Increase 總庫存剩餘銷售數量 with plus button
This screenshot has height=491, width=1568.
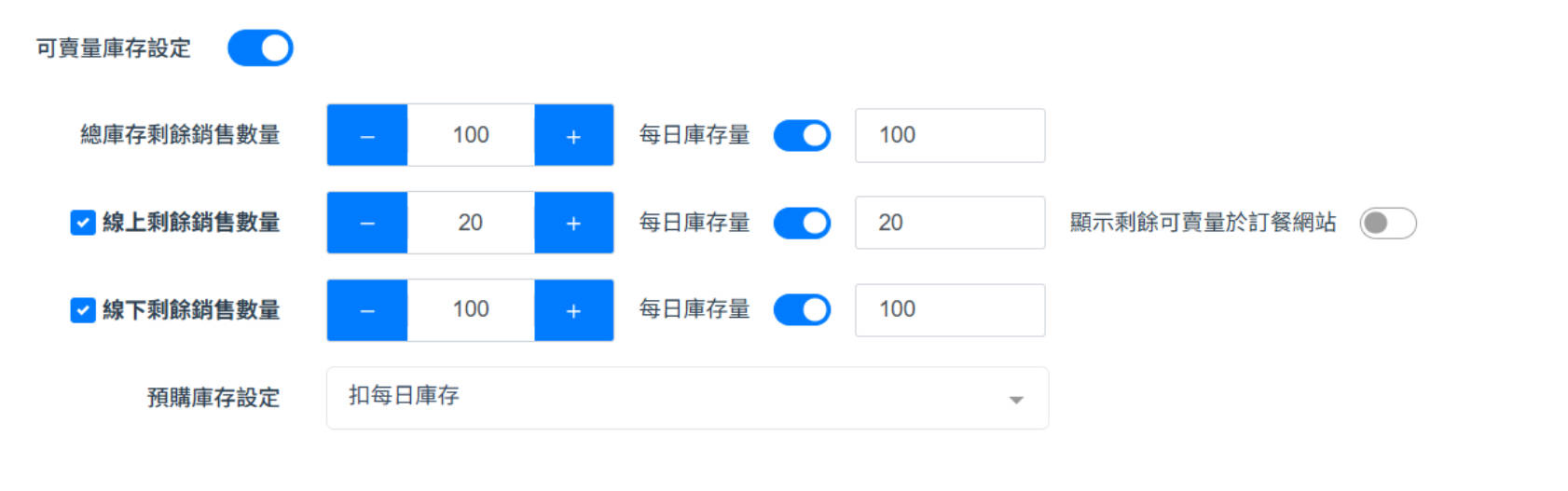pyautogui.click(x=573, y=136)
